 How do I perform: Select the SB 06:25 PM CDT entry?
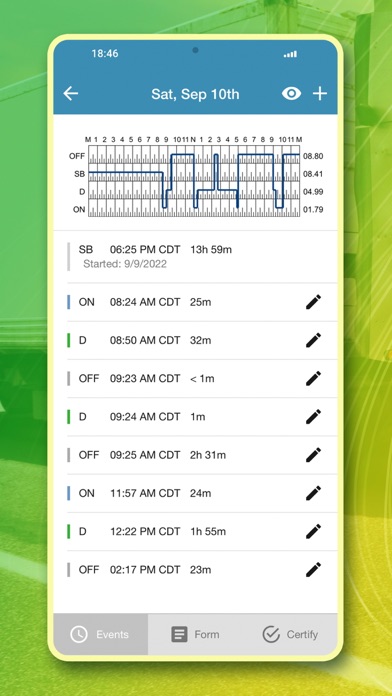coord(195,257)
